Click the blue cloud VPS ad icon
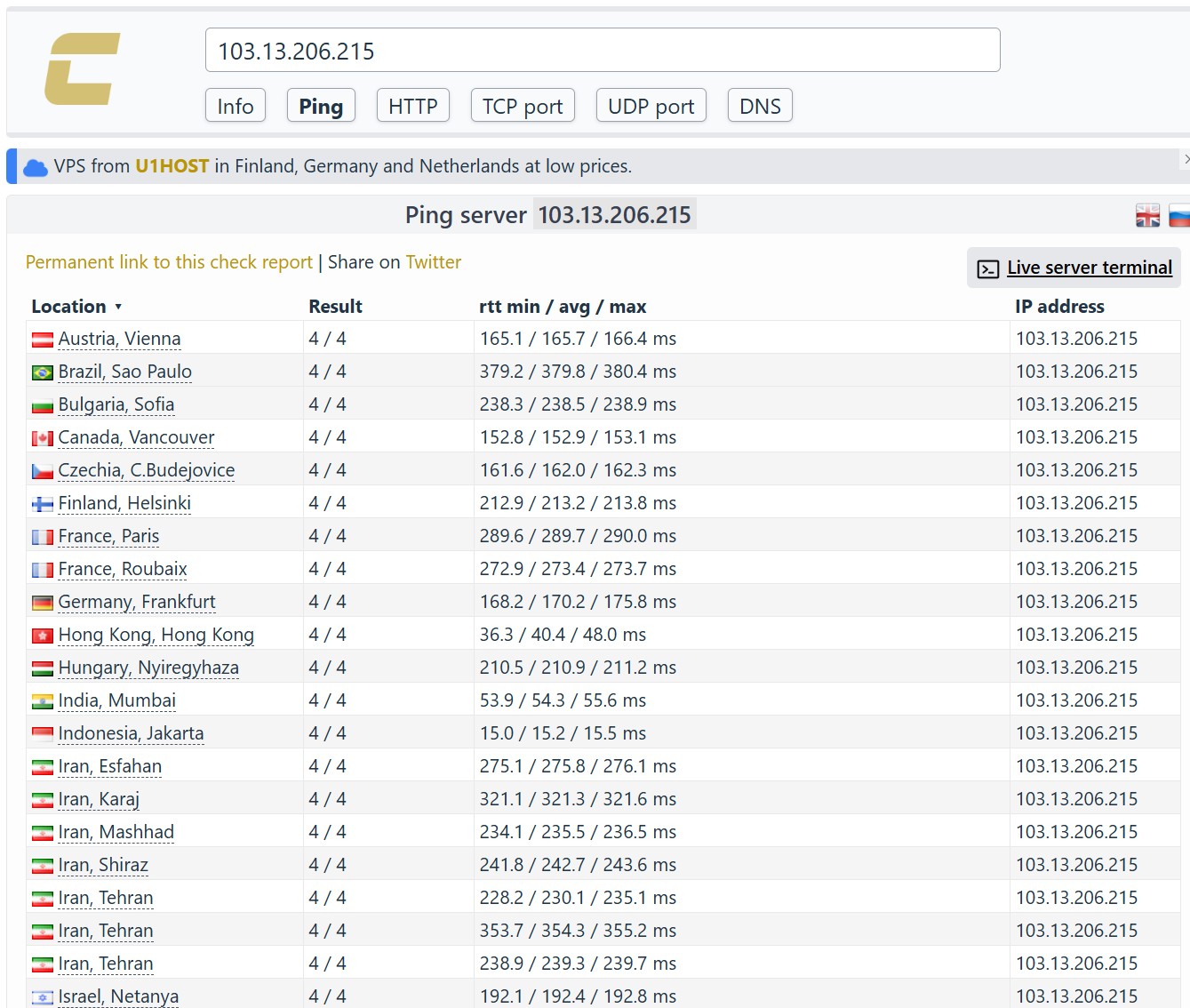Screen dimensions: 1190x1008 [x=36, y=167]
